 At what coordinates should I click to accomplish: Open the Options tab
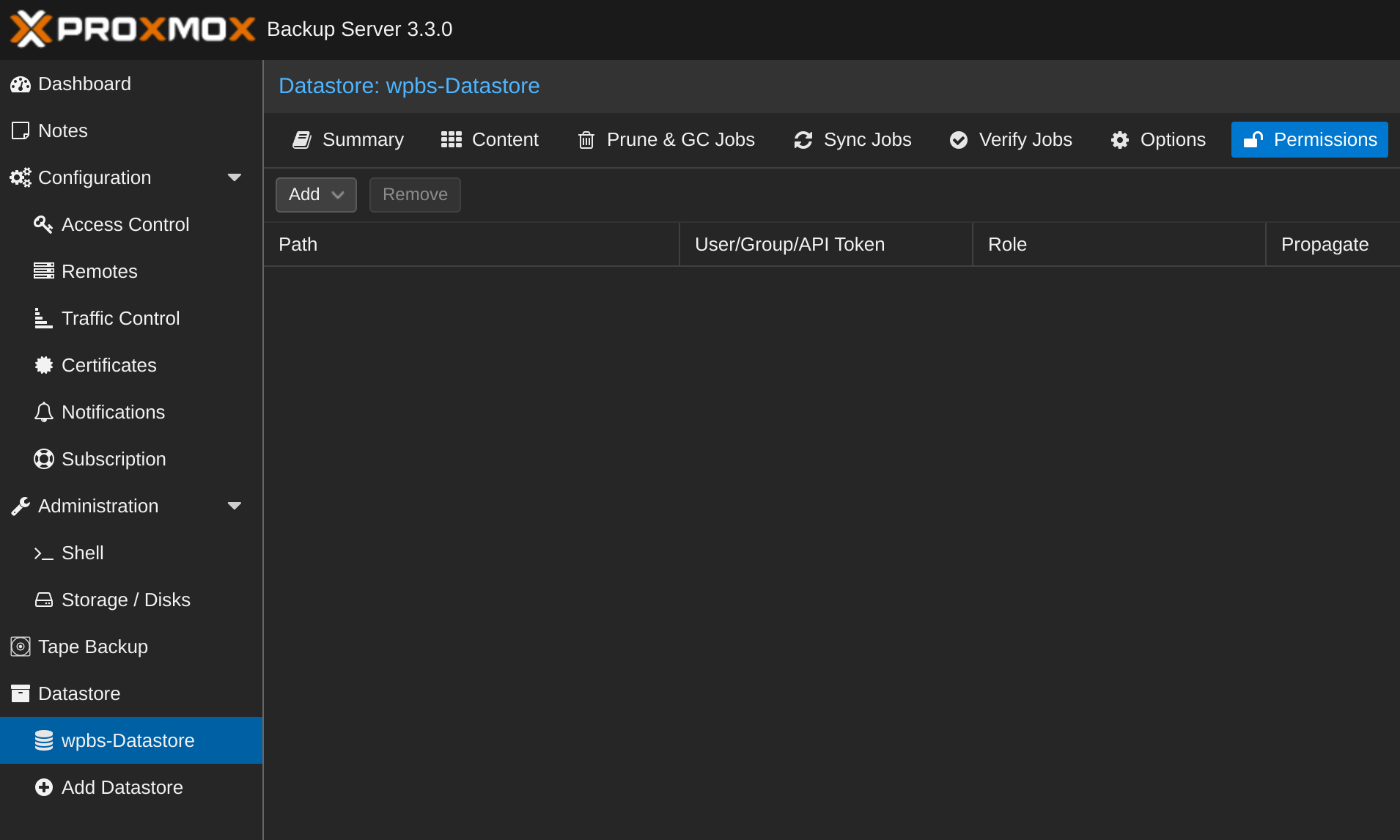click(x=1158, y=140)
